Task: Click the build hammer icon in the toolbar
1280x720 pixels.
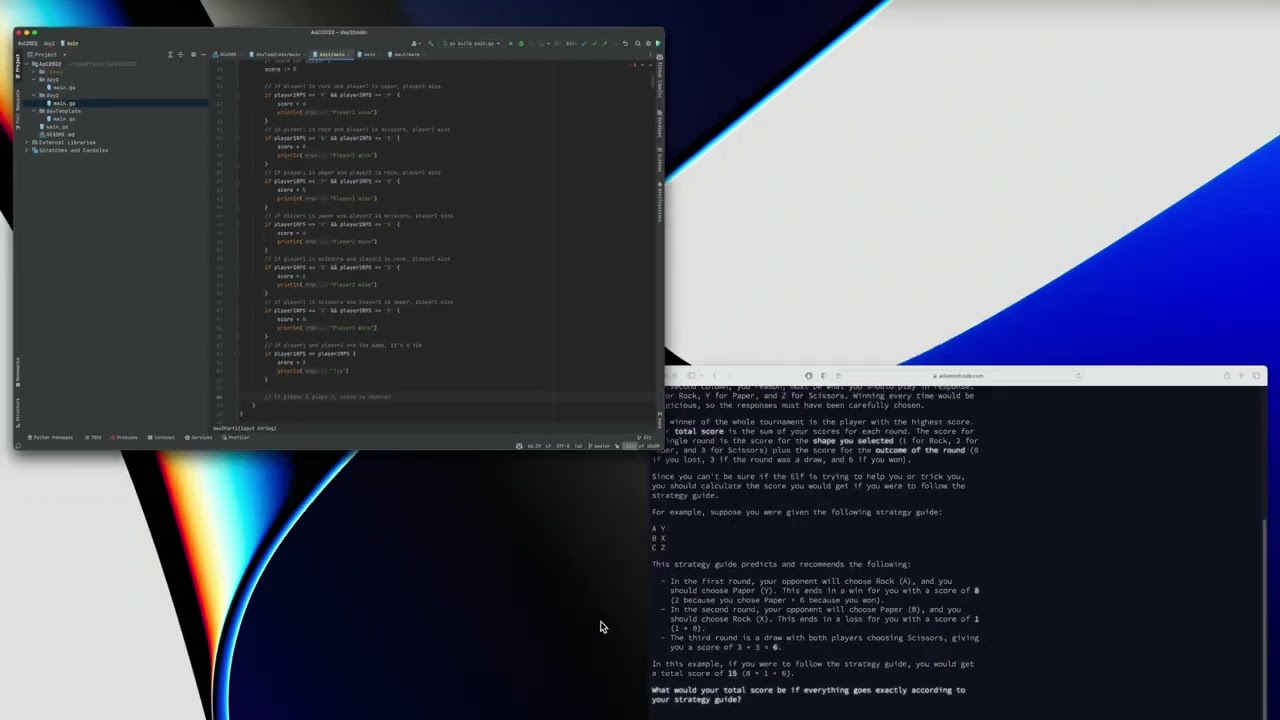Action: coord(430,44)
